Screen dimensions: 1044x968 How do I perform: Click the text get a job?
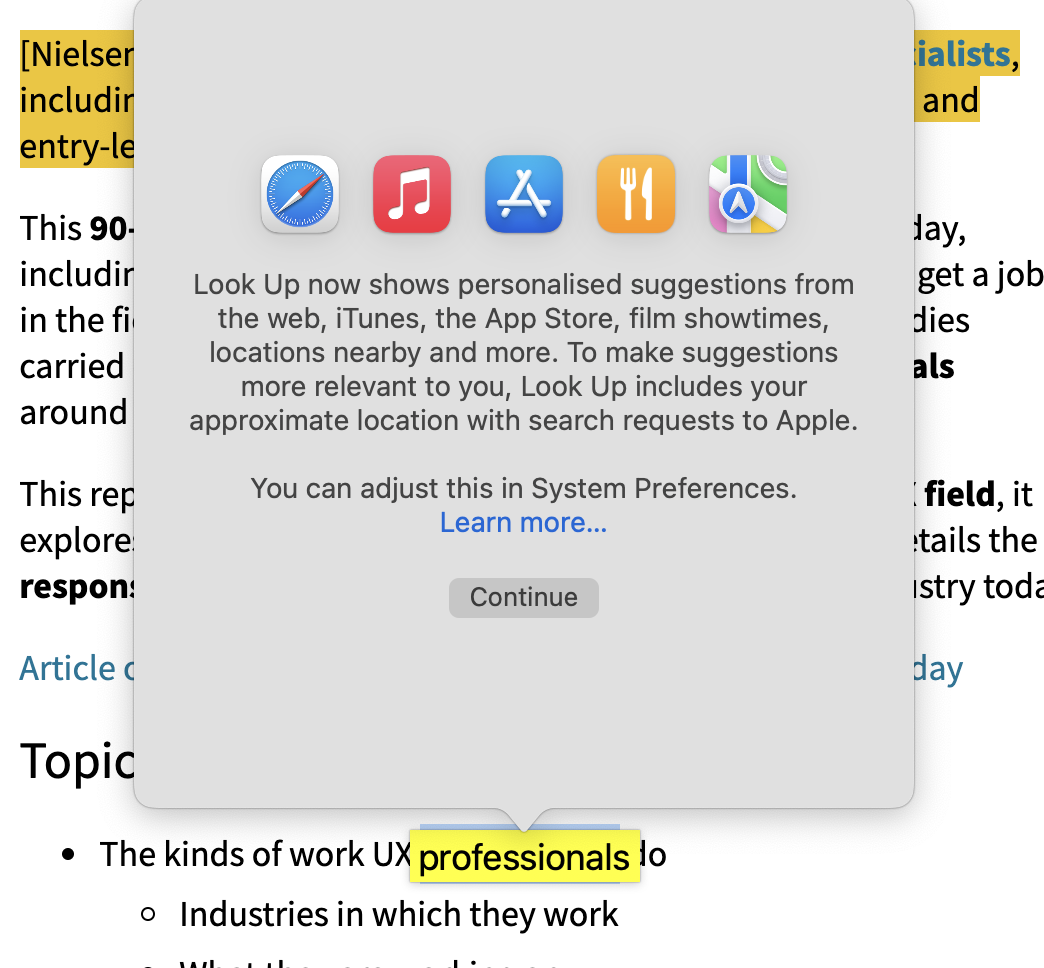coord(980,276)
